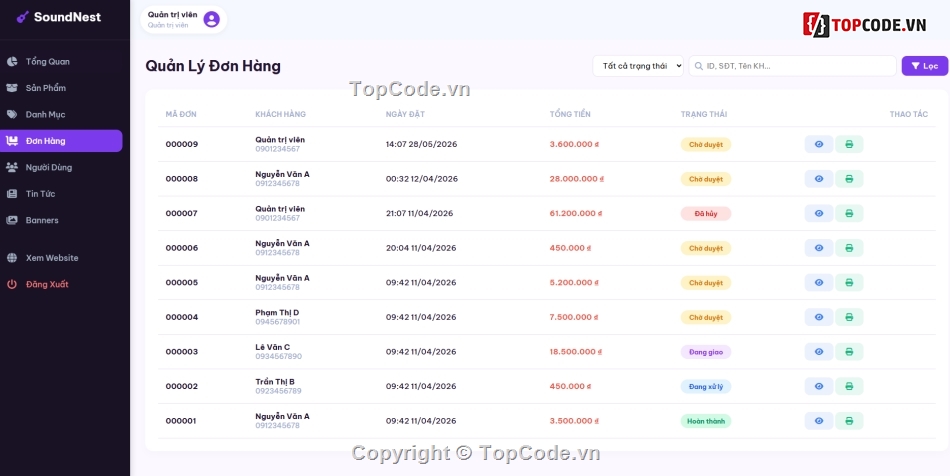Click the Quản trị viên profile pill

[x=184, y=19]
